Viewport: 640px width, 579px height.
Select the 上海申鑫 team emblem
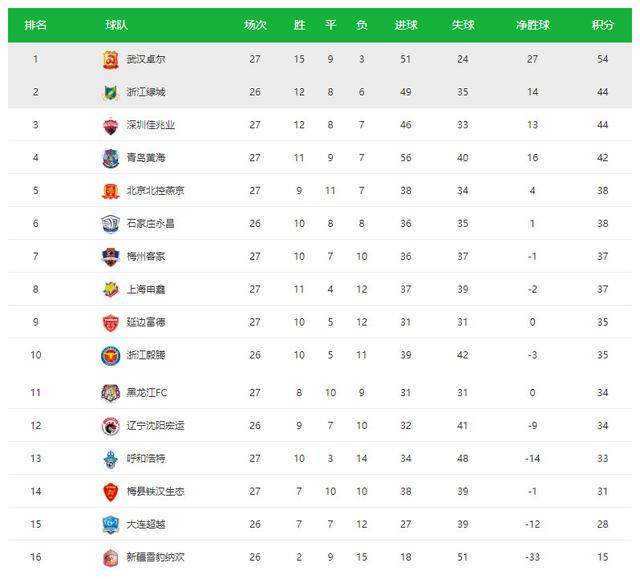[110, 290]
